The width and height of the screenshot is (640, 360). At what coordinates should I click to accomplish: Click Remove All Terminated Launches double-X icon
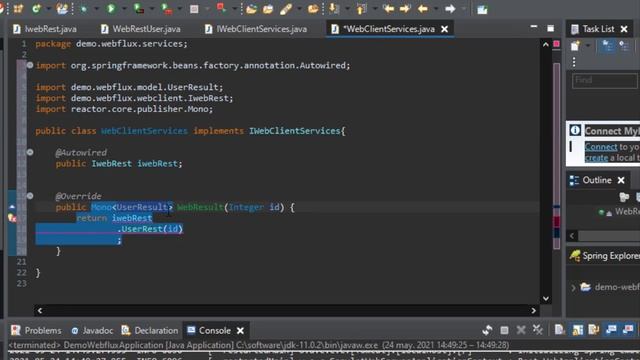[538, 330]
